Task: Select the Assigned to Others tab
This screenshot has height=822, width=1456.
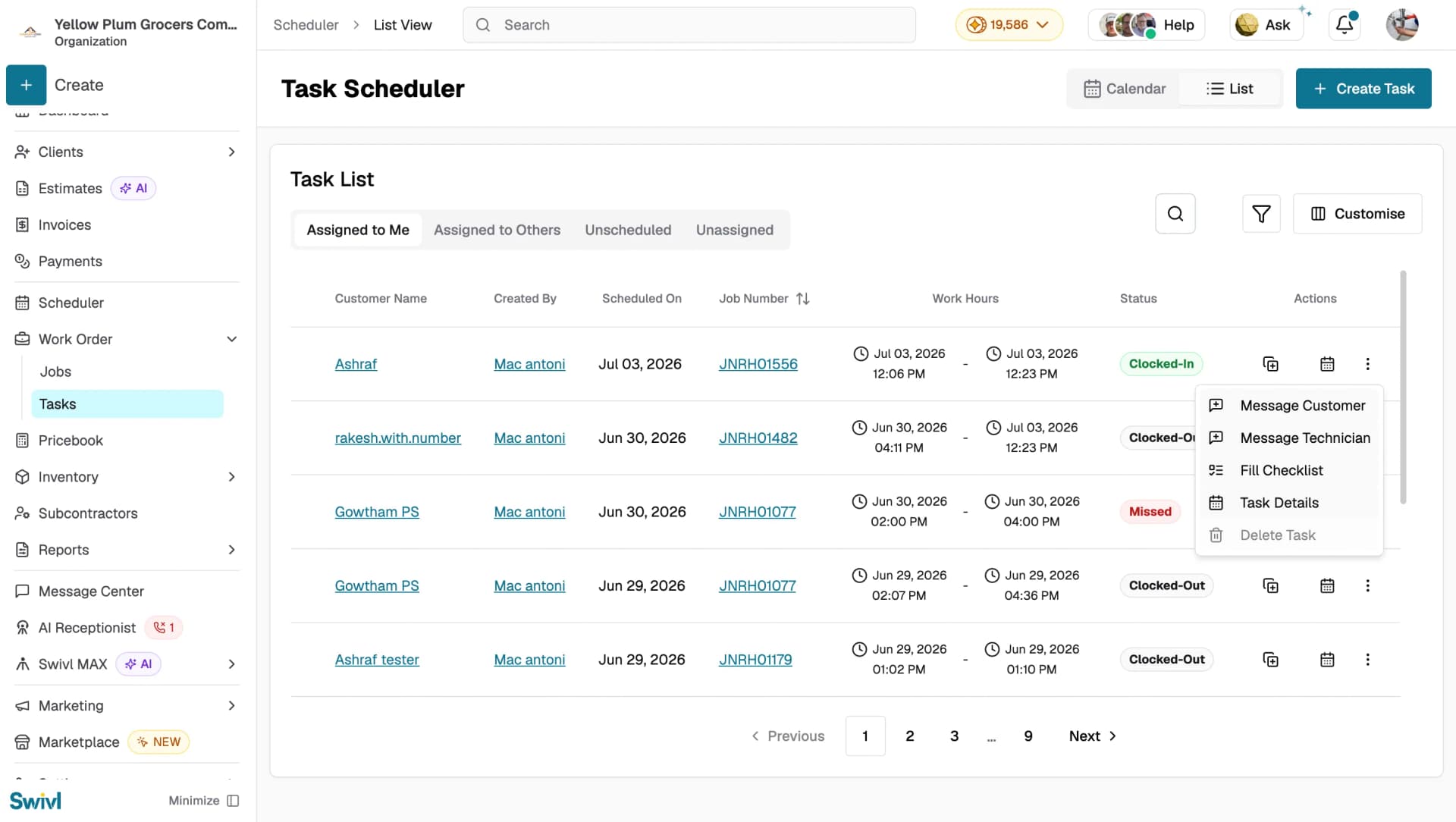Action: [497, 230]
